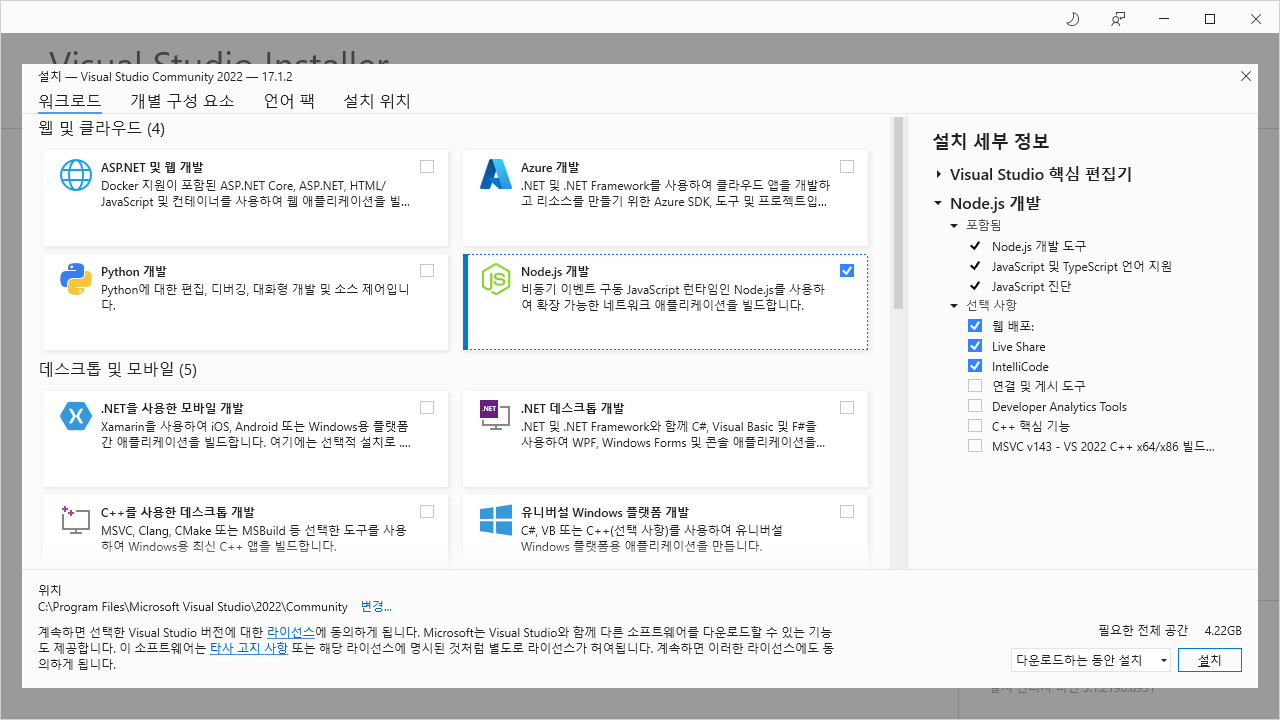The height and width of the screenshot is (720, 1280).
Task: Switch to the 개별 구성 요소 tab
Action: click(182, 101)
